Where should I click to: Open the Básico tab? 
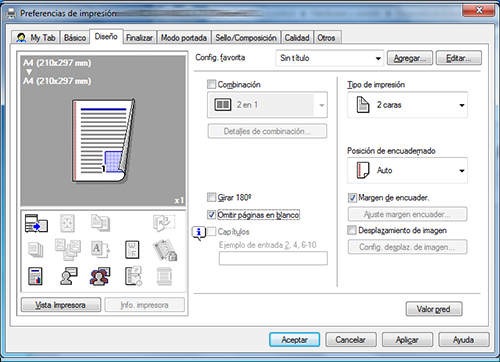pyautogui.click(x=75, y=38)
